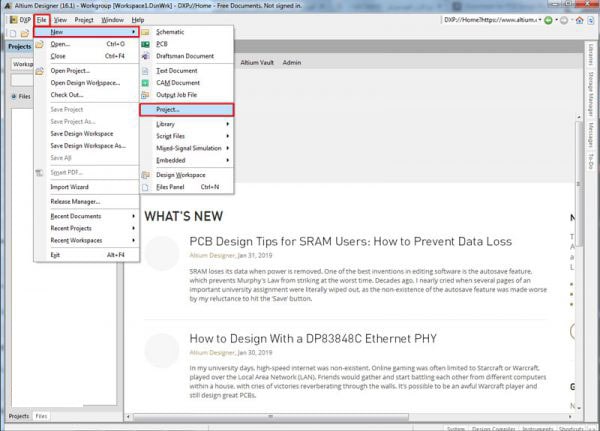Read the SRAM Data Loss article
600x431 pixels.
[x=351, y=242]
